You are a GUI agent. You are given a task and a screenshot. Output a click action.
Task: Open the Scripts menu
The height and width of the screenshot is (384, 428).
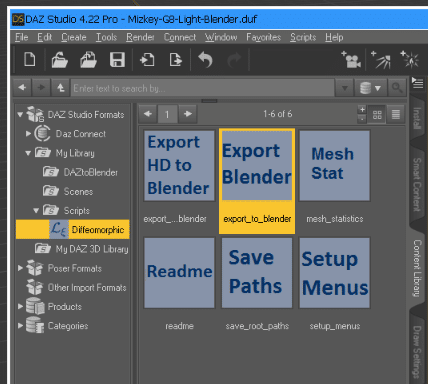[x=303, y=37]
